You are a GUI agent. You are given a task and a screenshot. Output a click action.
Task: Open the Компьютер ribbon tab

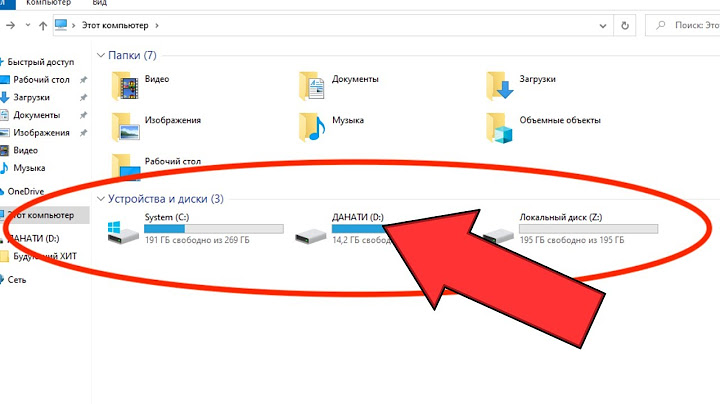49,3
